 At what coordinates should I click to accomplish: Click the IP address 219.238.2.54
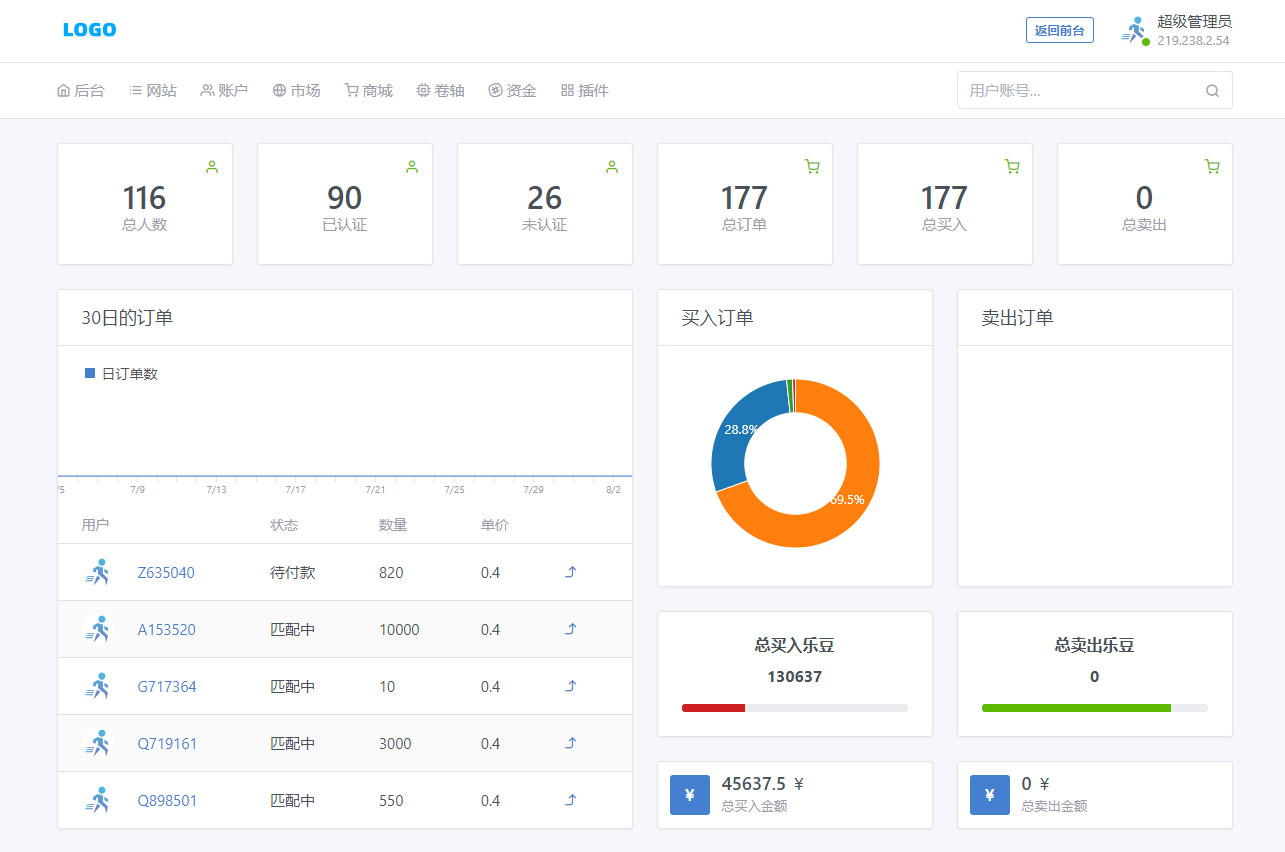(x=1193, y=41)
